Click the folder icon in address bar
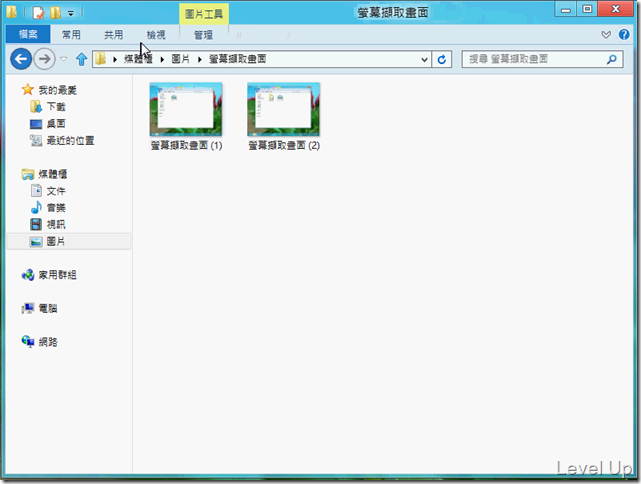This screenshot has width=641, height=484. click(x=101, y=59)
